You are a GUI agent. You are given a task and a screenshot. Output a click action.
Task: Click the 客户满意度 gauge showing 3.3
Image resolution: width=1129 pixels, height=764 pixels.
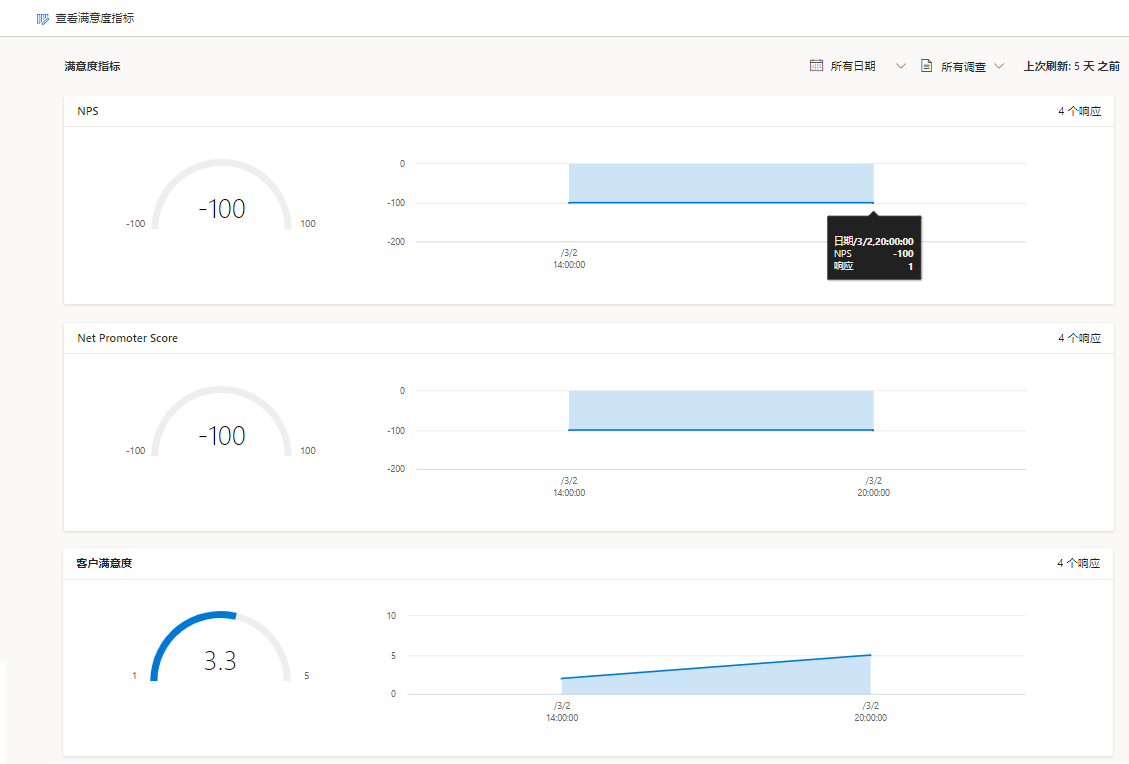point(220,647)
